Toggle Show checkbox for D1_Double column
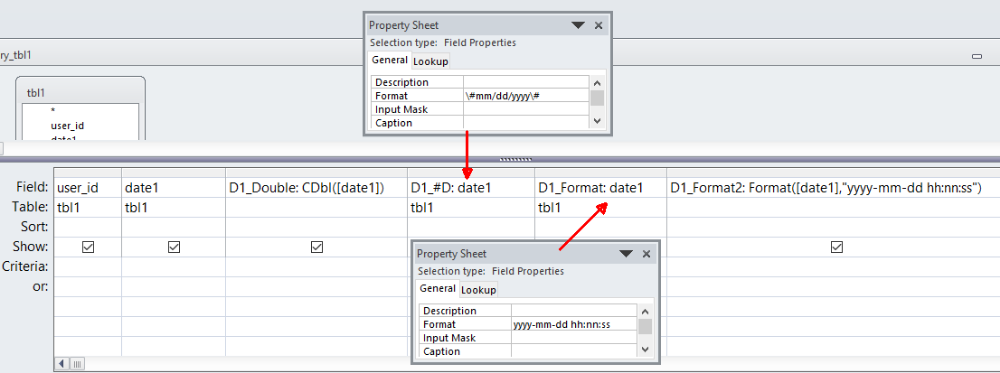The width and height of the screenshot is (1000, 373). click(x=316, y=247)
